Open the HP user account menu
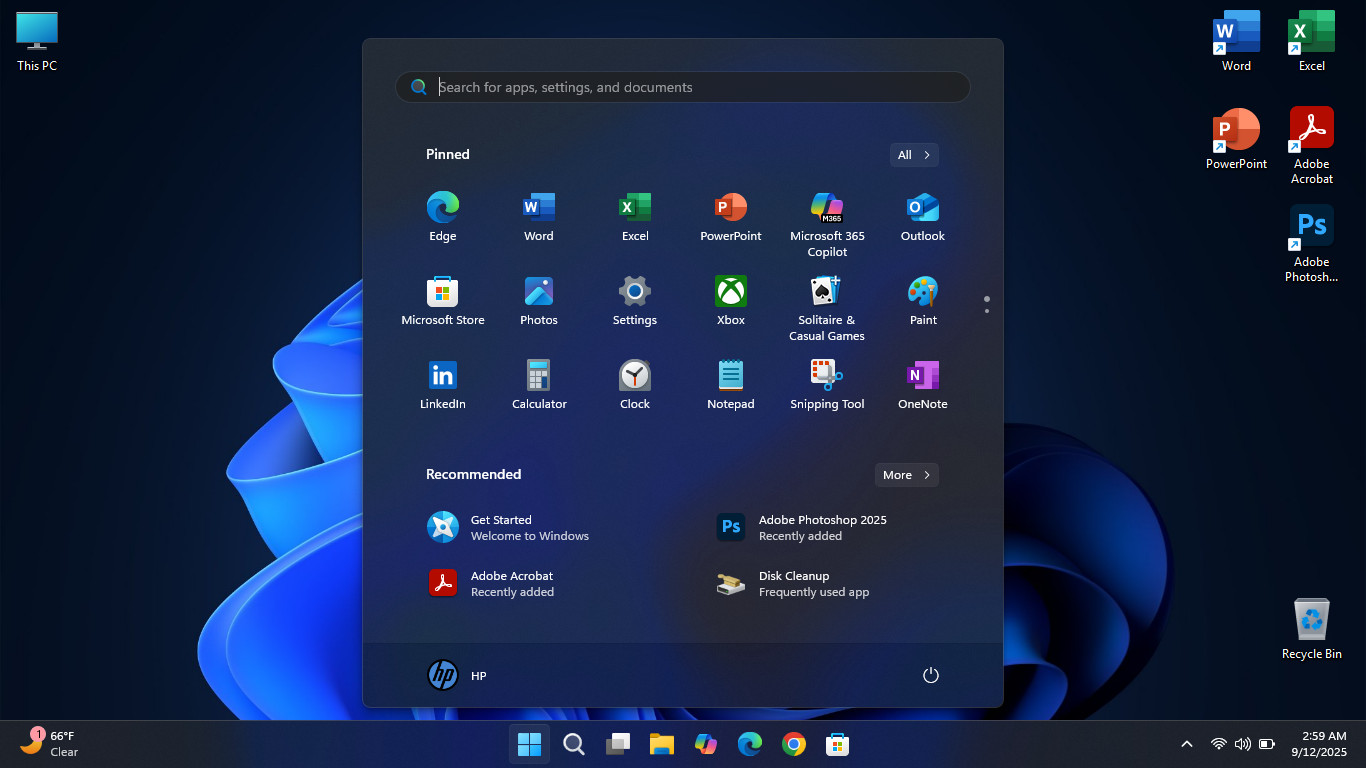The image size is (1366, 768). (458, 675)
